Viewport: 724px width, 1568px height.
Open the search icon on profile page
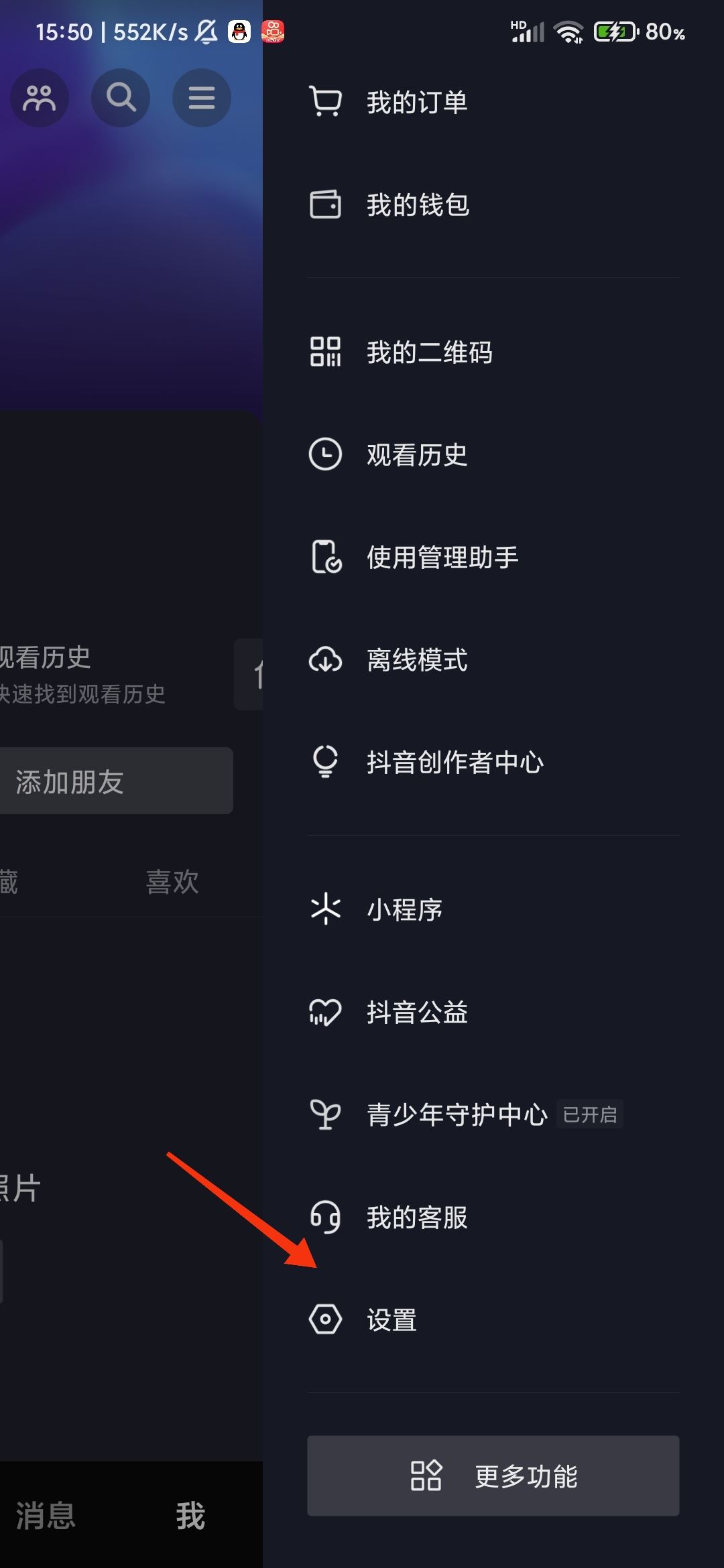120,98
